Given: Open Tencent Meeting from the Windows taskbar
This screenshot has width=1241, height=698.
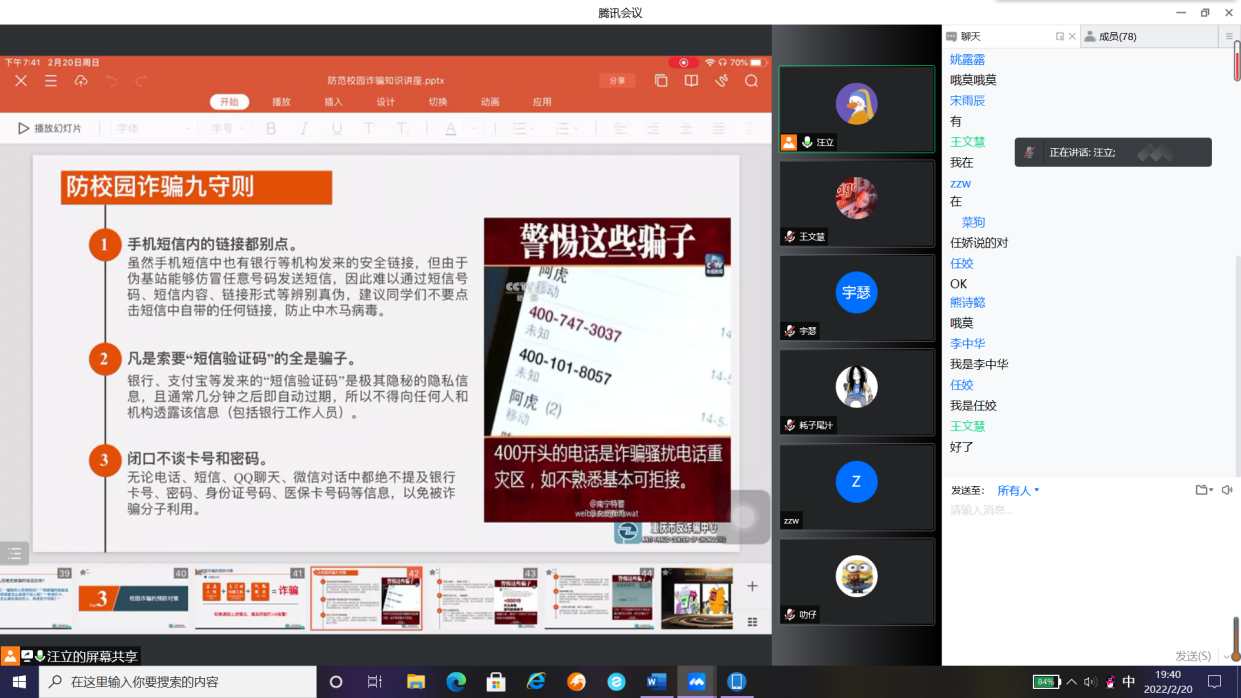Looking at the screenshot, I should pos(696,682).
